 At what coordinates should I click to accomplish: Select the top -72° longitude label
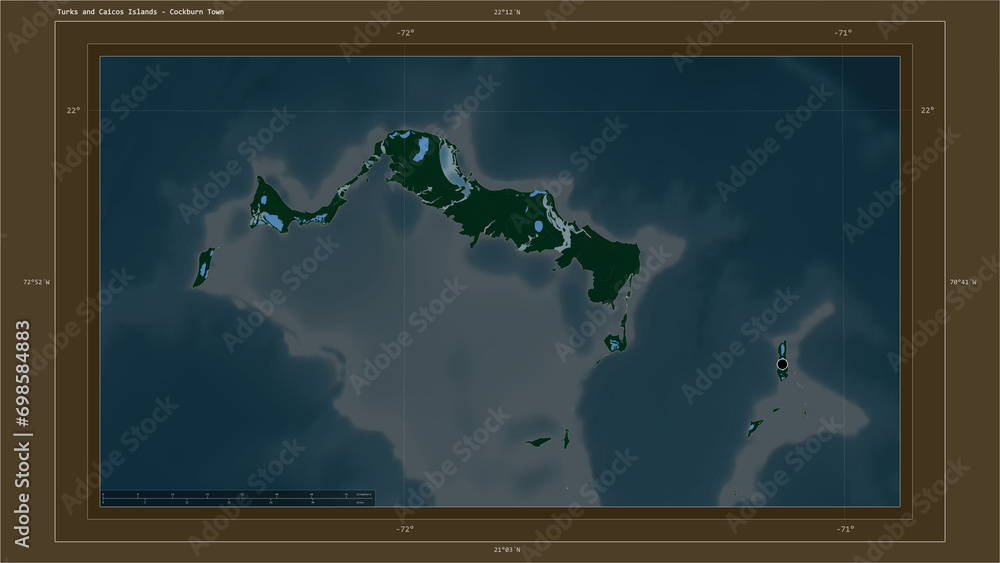tap(405, 33)
